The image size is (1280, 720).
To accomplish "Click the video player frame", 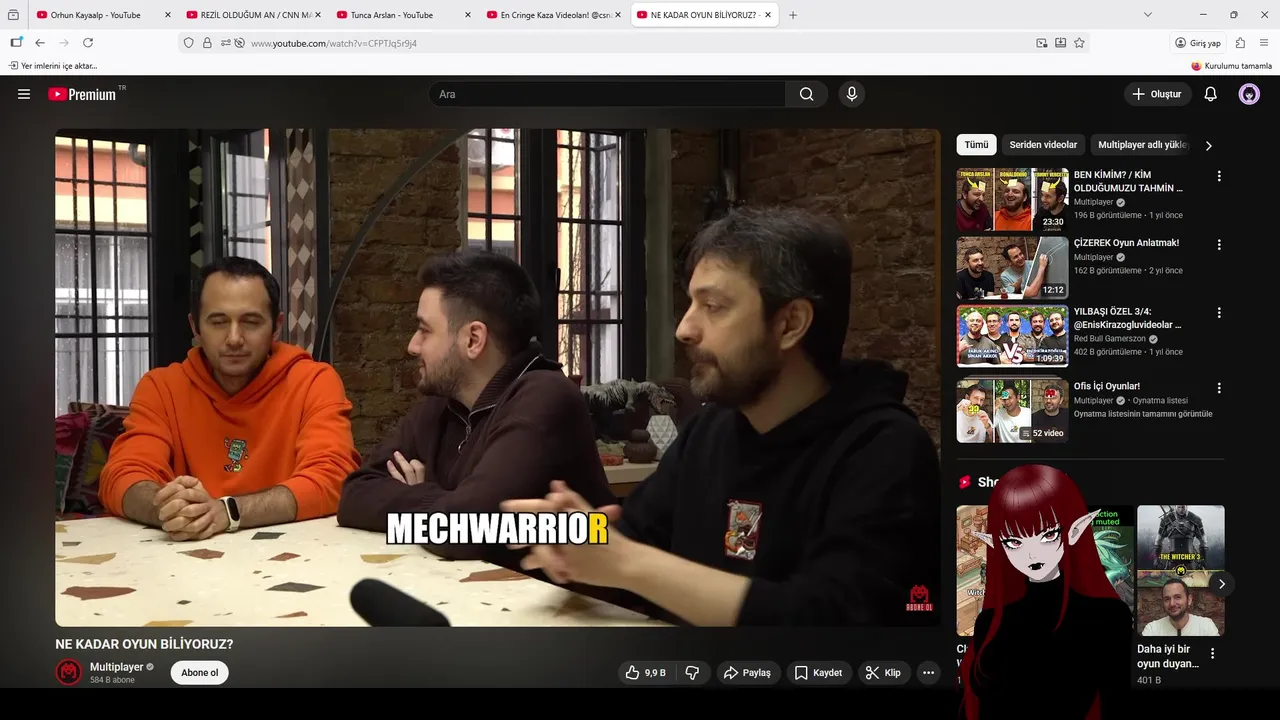I will pyautogui.click(x=498, y=377).
